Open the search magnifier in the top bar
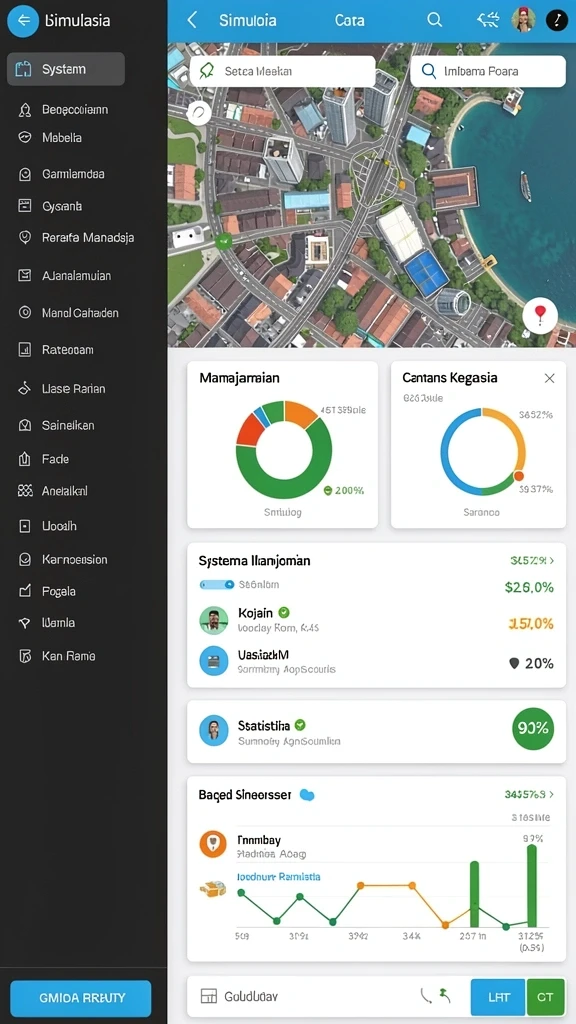Viewport: 576px width, 1024px height. click(x=434, y=20)
